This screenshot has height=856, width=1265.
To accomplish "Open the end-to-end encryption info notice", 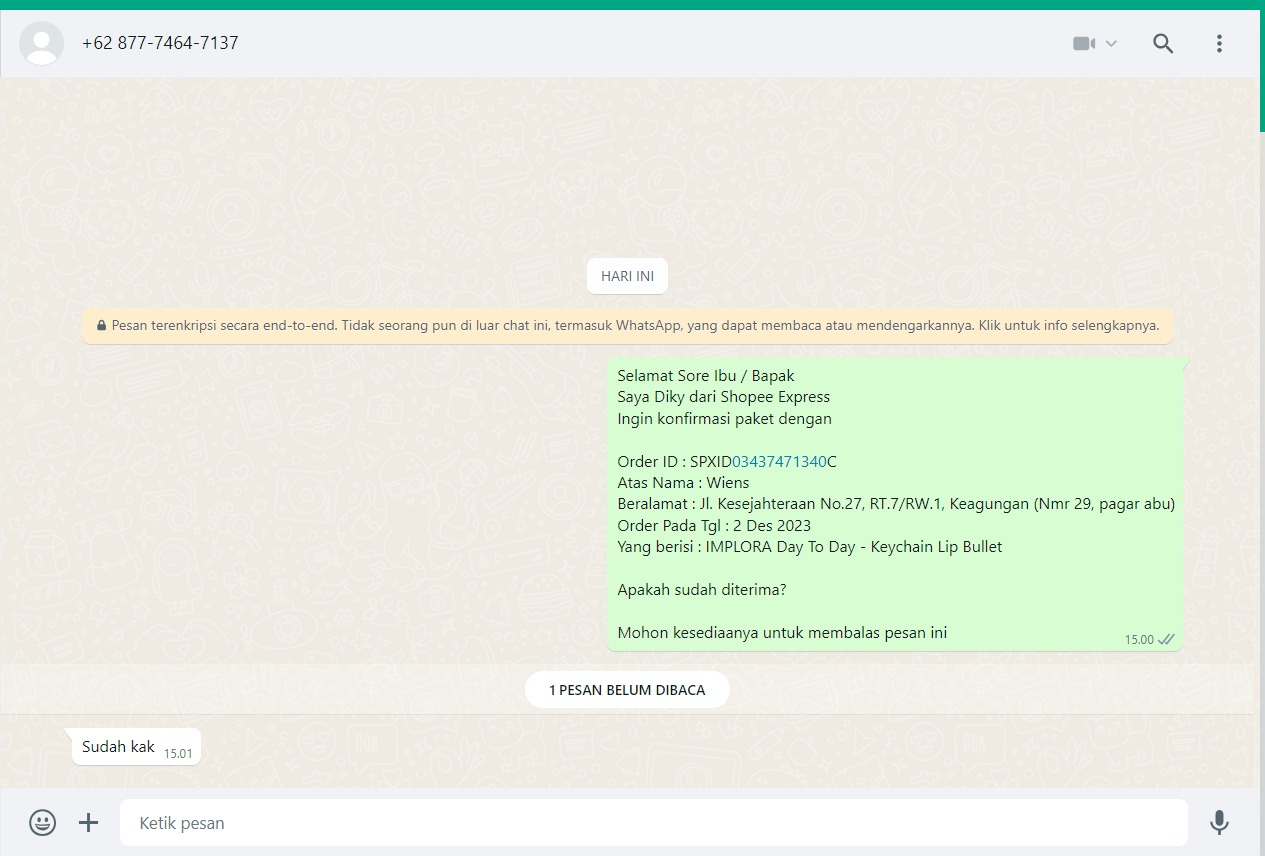I will coord(627,326).
